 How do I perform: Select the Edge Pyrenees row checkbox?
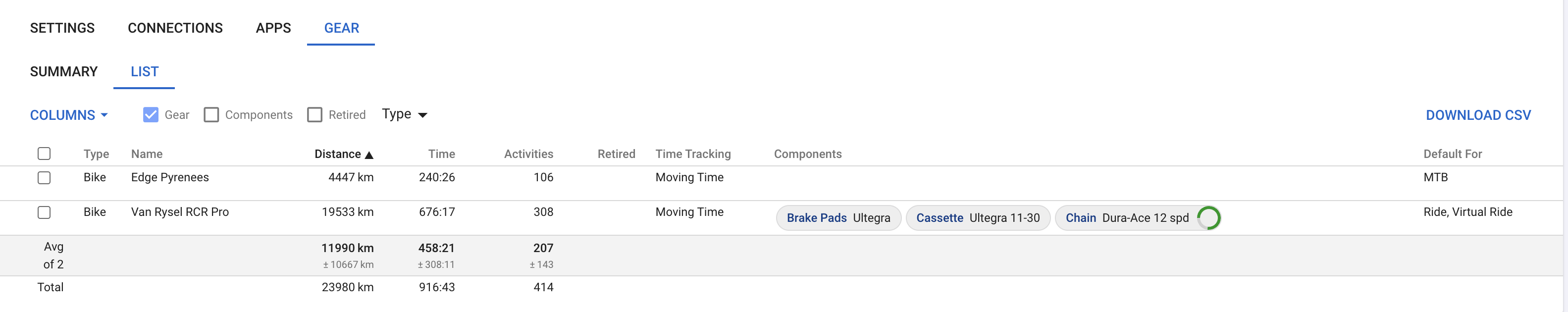tap(44, 178)
